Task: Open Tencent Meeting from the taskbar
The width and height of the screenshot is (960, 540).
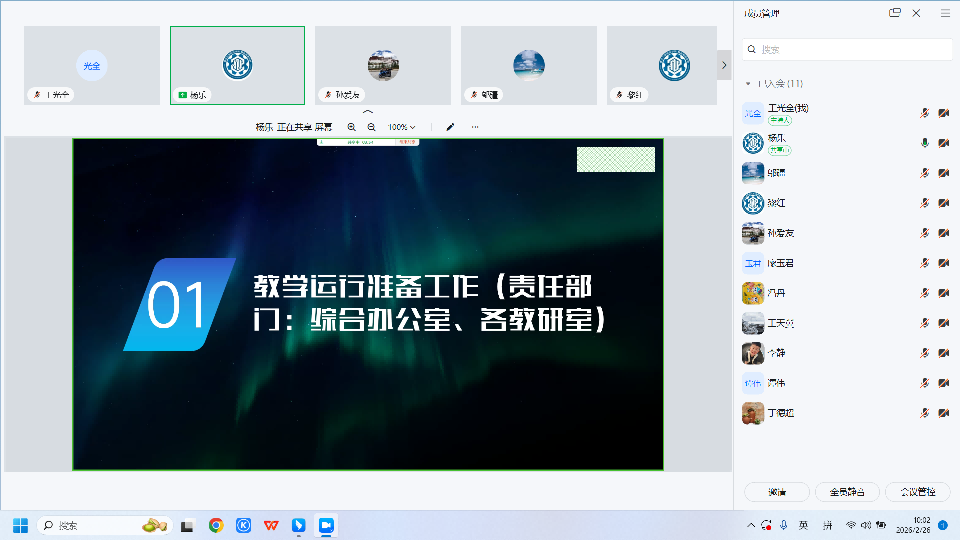Action: pos(325,525)
